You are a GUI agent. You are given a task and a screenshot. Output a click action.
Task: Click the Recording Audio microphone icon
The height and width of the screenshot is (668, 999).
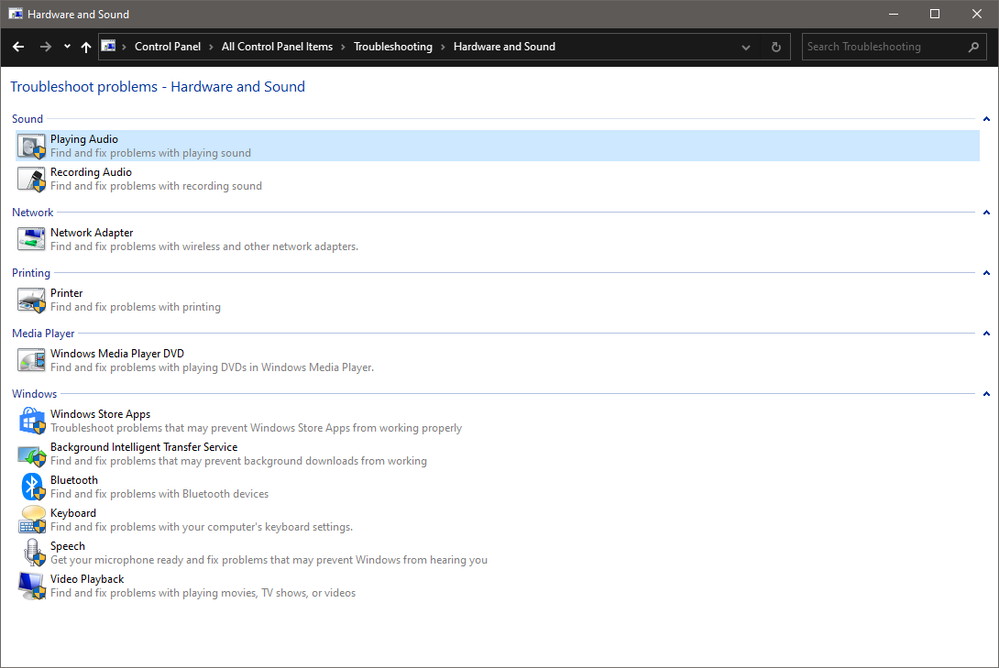pos(31,179)
